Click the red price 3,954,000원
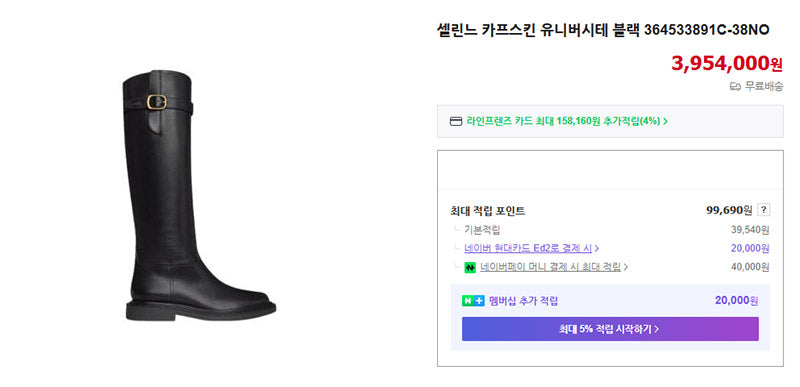 click(727, 63)
